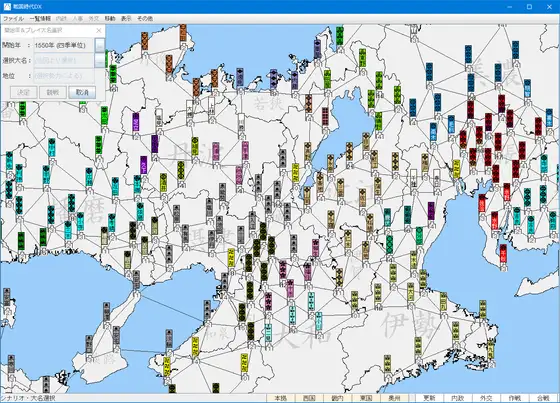The image size is (560, 403).
Task: Click the 取消 cancel button
Action: [x=82, y=92]
